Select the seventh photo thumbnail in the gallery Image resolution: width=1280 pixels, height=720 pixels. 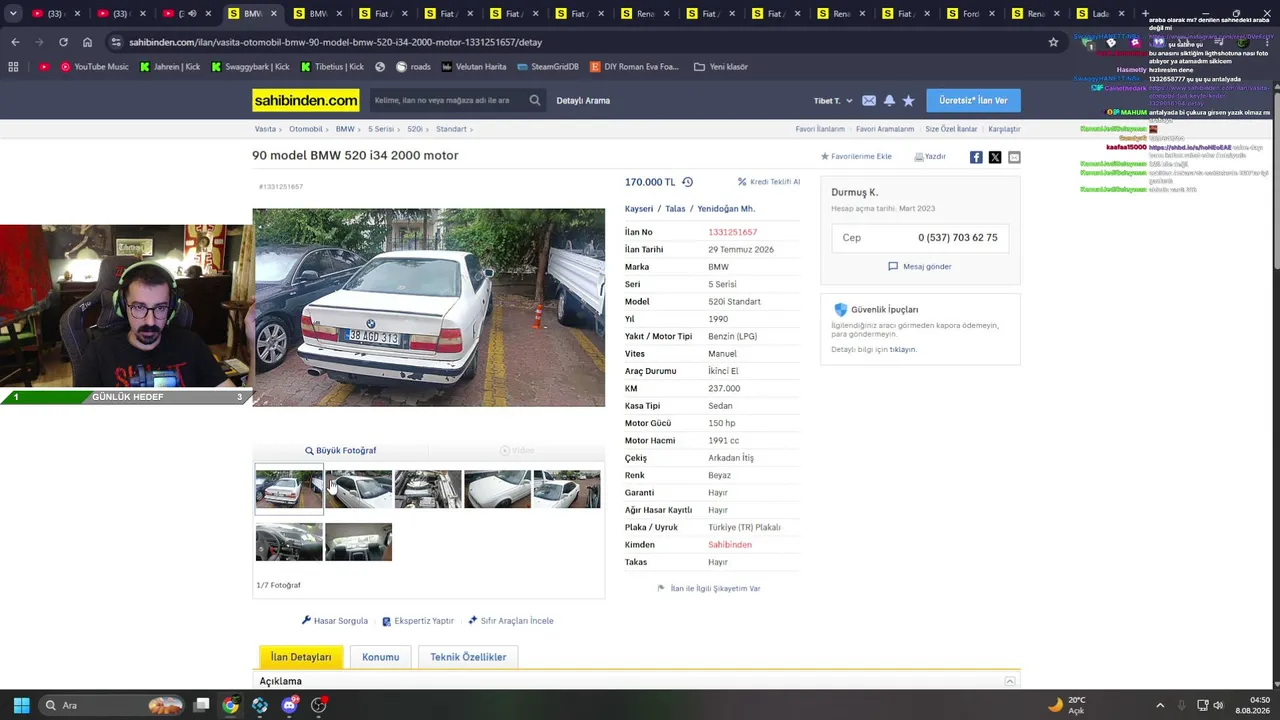point(358,541)
